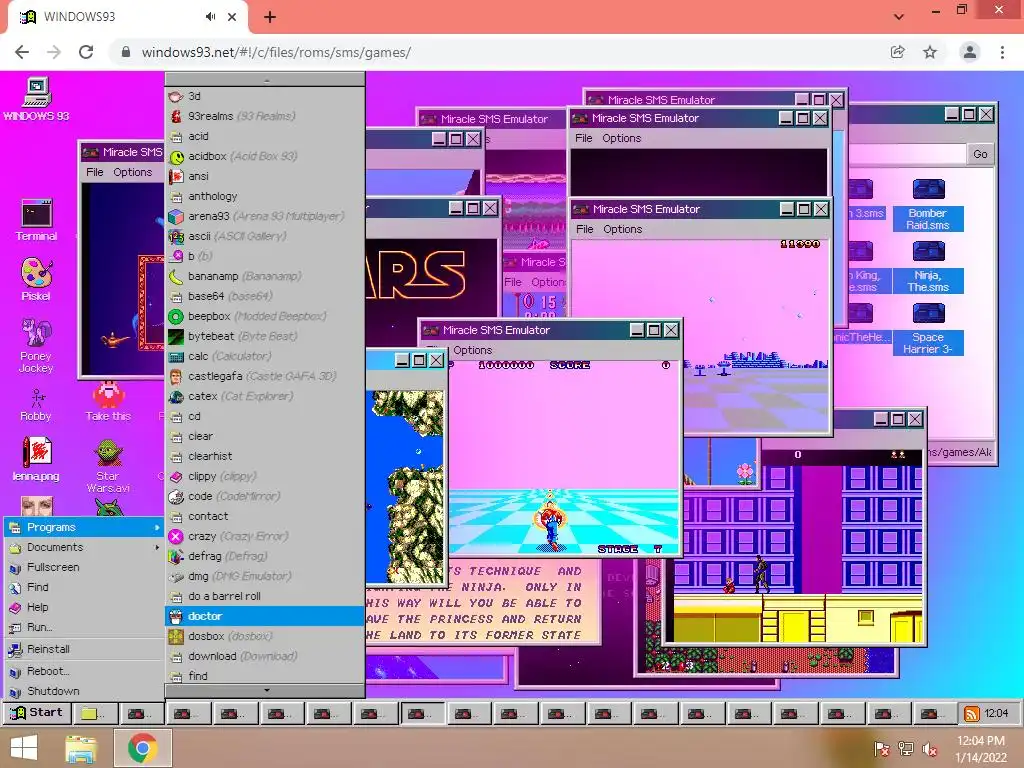Expand the Documents start menu submenu
The width and height of the screenshot is (1024, 768).
pyautogui.click(x=84, y=547)
